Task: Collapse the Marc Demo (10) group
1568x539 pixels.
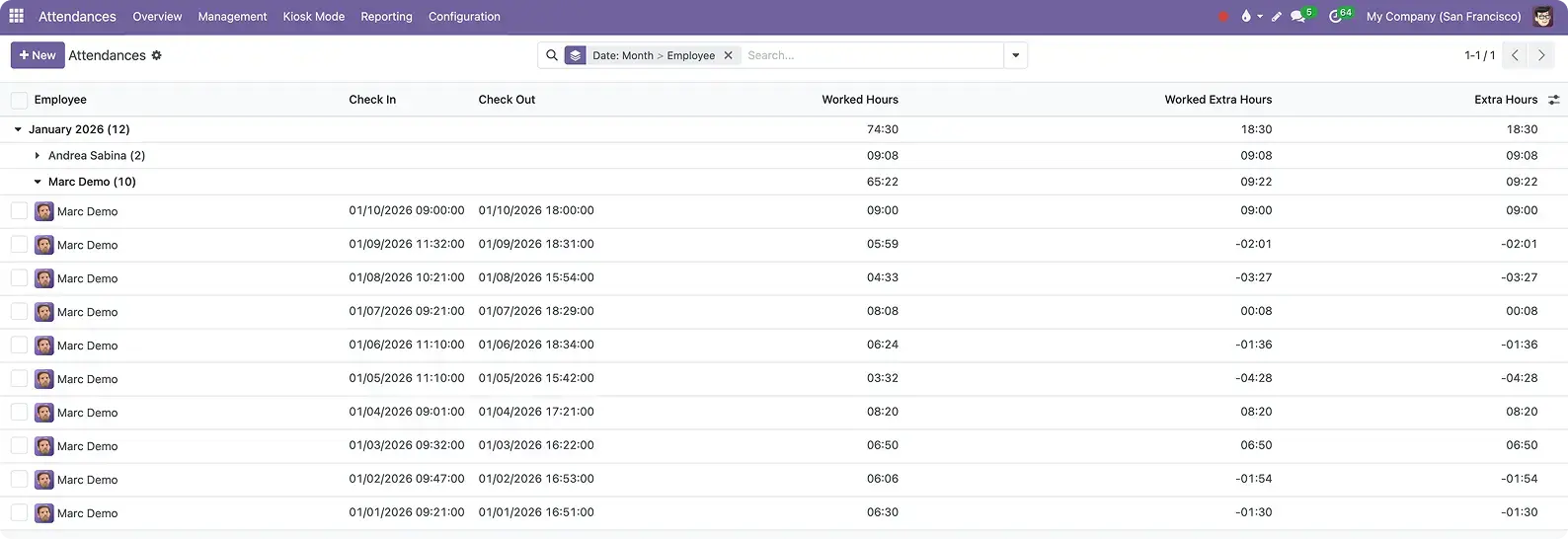Action: [x=38, y=182]
